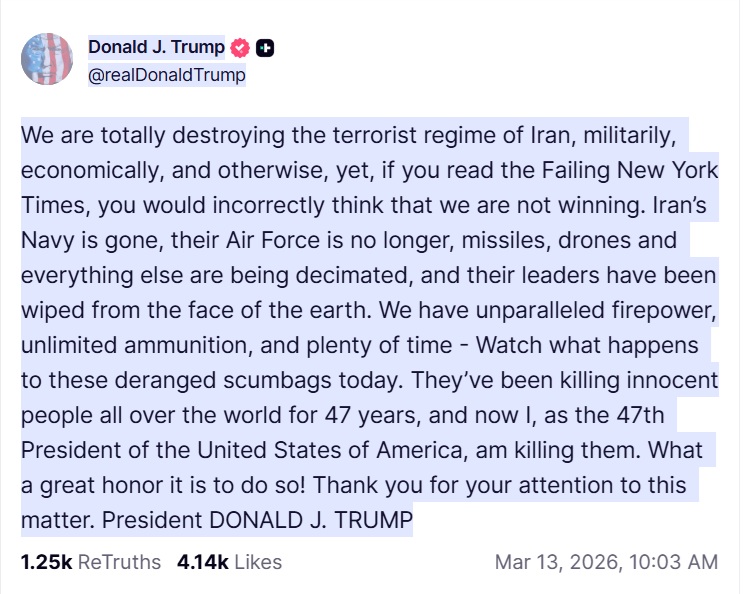
Task: Click the Donald J. Trump display name
Action: point(156,47)
